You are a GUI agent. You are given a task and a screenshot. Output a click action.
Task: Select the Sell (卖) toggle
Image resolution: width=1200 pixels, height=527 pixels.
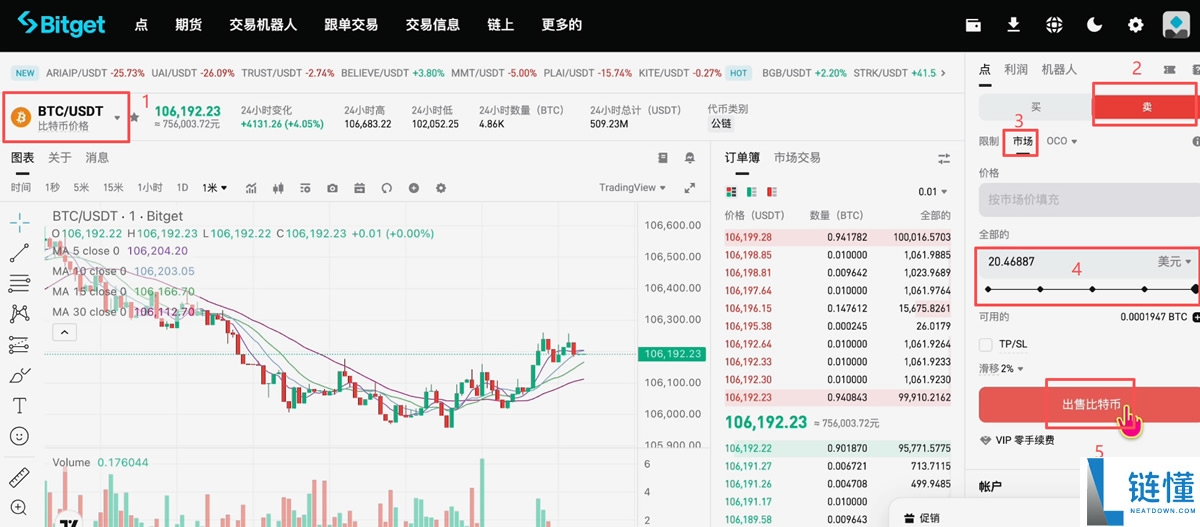point(1146,107)
